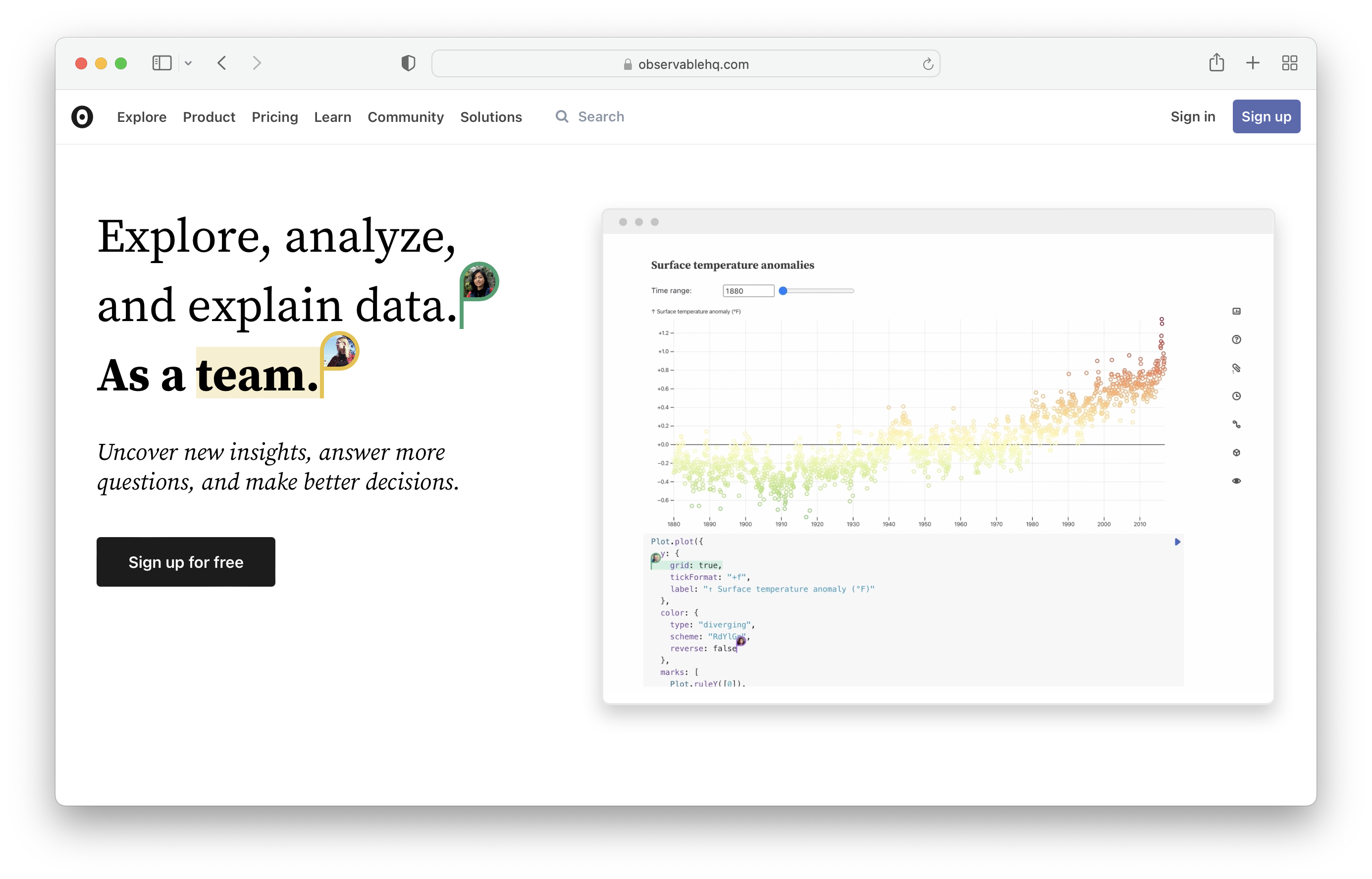Run the cell with blue play arrow
Image resolution: width=1372 pixels, height=879 pixels.
(x=1177, y=542)
